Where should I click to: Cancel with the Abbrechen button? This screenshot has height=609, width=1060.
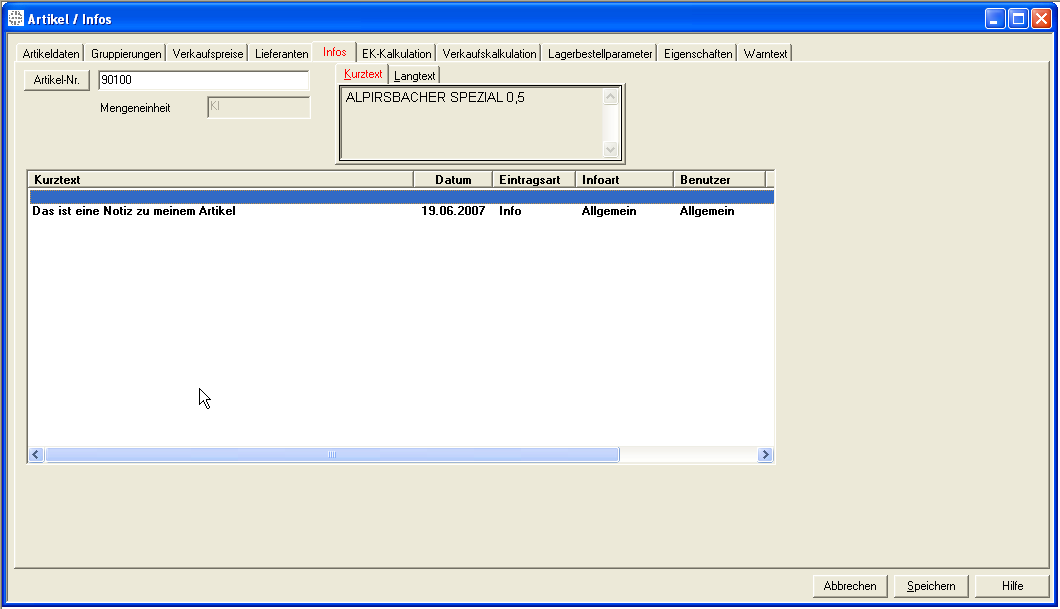pyautogui.click(x=850, y=586)
